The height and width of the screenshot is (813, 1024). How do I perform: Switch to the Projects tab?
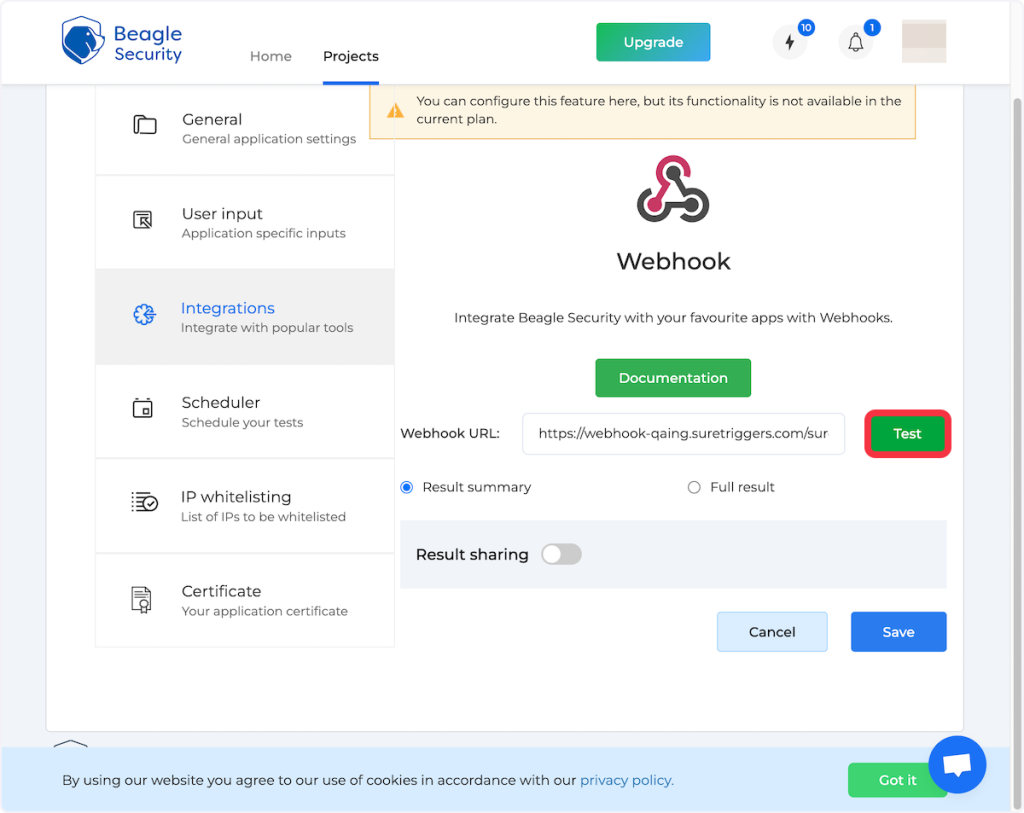coord(351,56)
